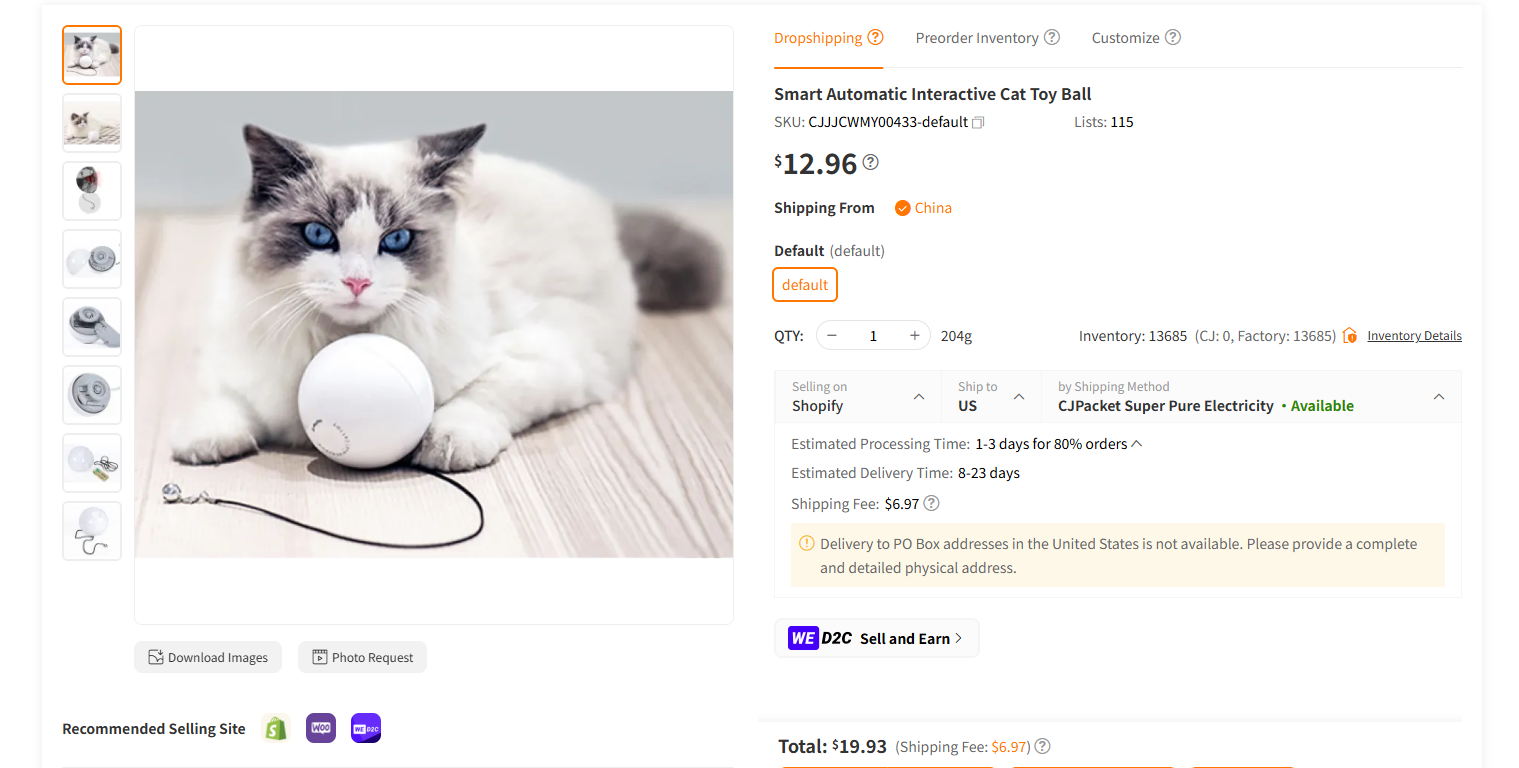Click the Download Images image icon button

[155, 657]
